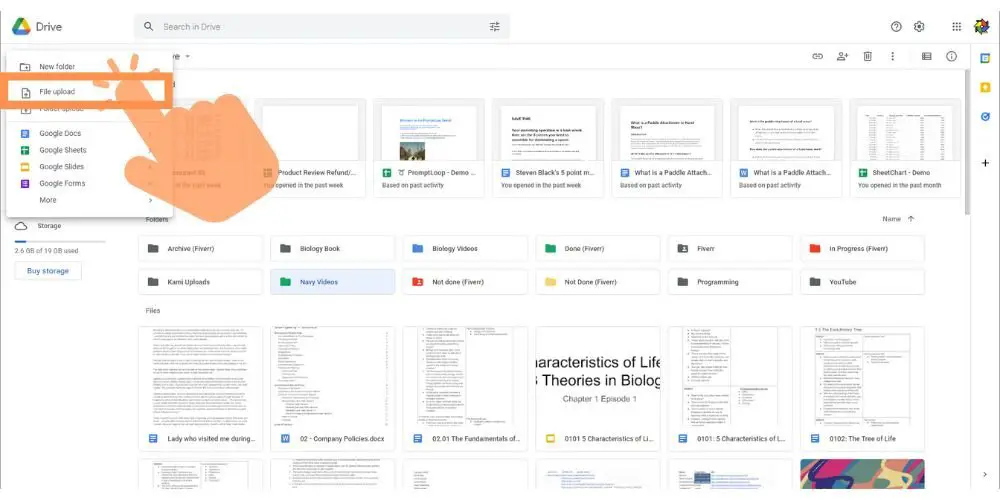Open 02 - Company Policies.docx file
Image resolution: width=1000 pixels, height=500 pixels.
[332, 389]
